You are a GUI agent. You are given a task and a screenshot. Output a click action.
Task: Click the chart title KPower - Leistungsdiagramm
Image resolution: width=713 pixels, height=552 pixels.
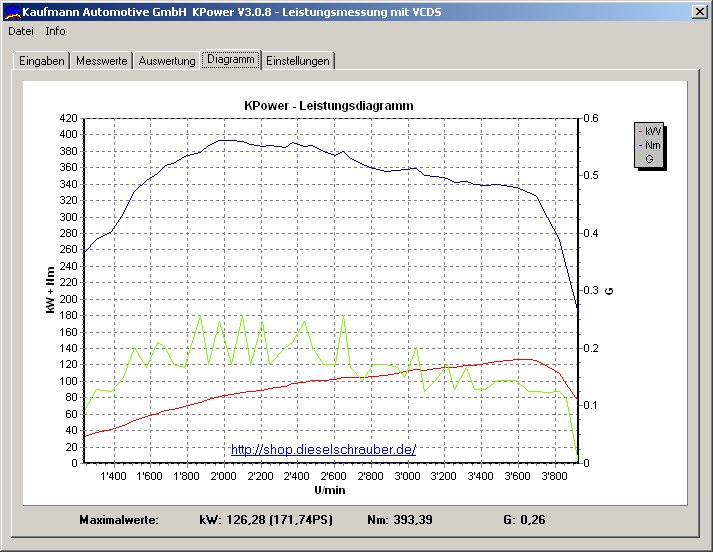click(x=329, y=106)
